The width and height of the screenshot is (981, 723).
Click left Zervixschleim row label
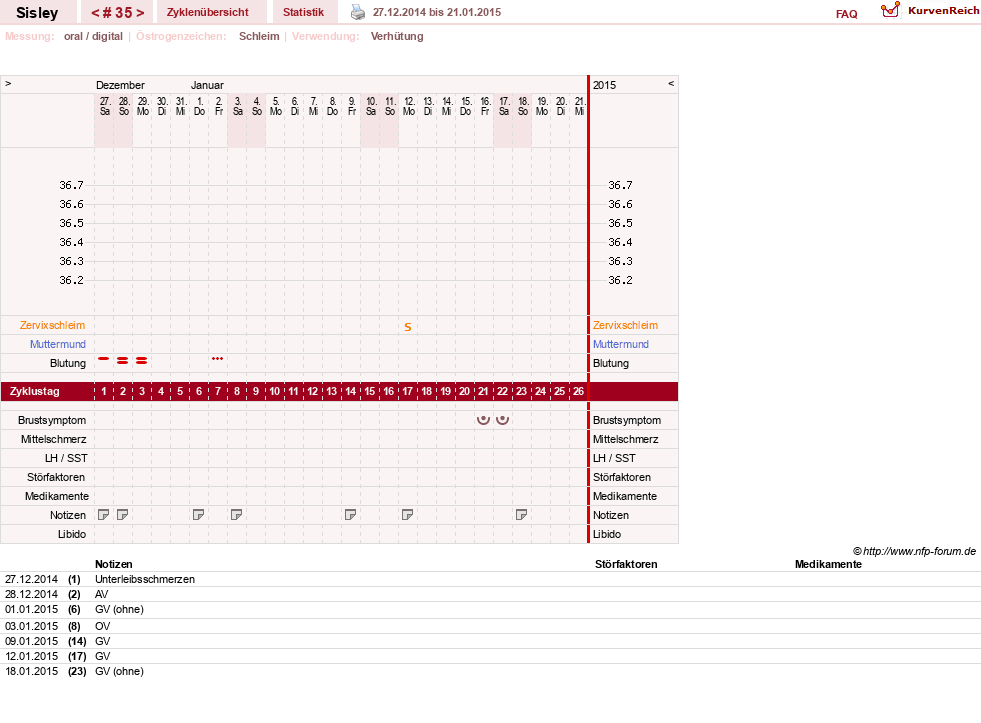tap(53, 325)
